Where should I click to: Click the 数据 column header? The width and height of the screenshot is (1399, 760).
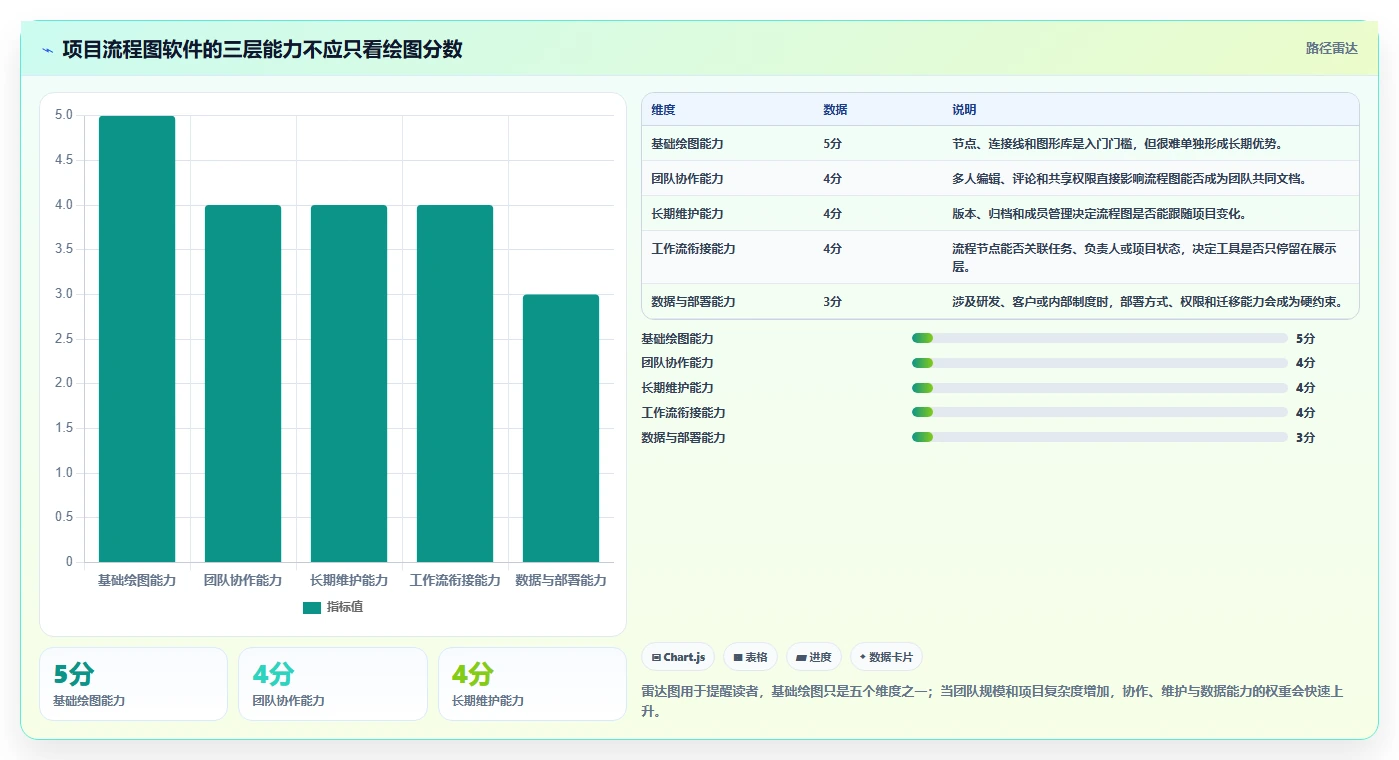pos(835,110)
